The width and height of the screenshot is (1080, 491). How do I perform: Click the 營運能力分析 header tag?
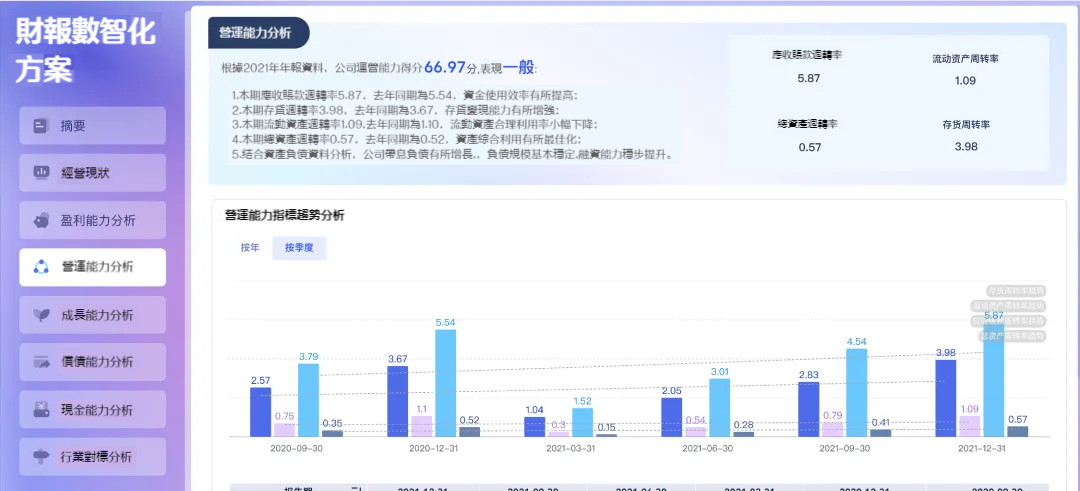[259, 32]
